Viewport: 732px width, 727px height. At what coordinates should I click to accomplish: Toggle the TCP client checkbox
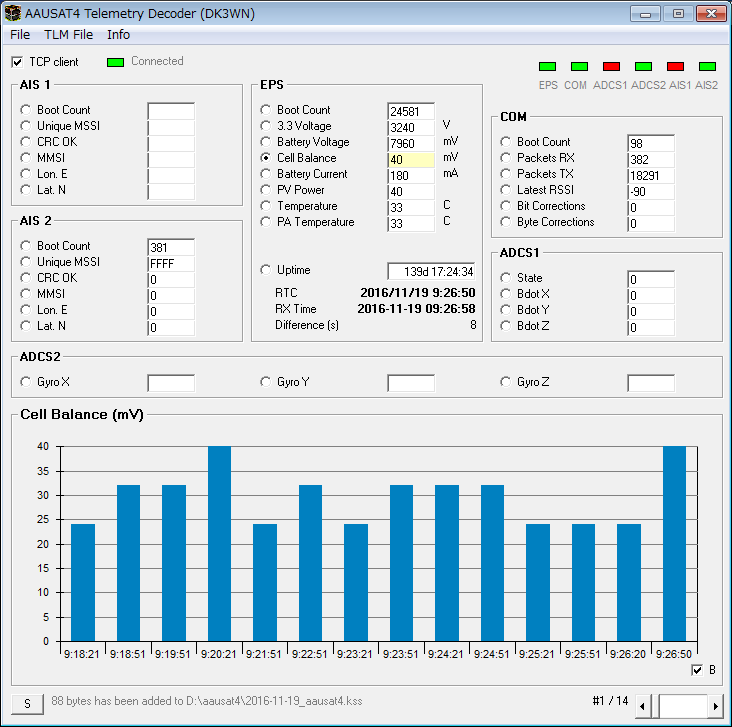(17, 62)
